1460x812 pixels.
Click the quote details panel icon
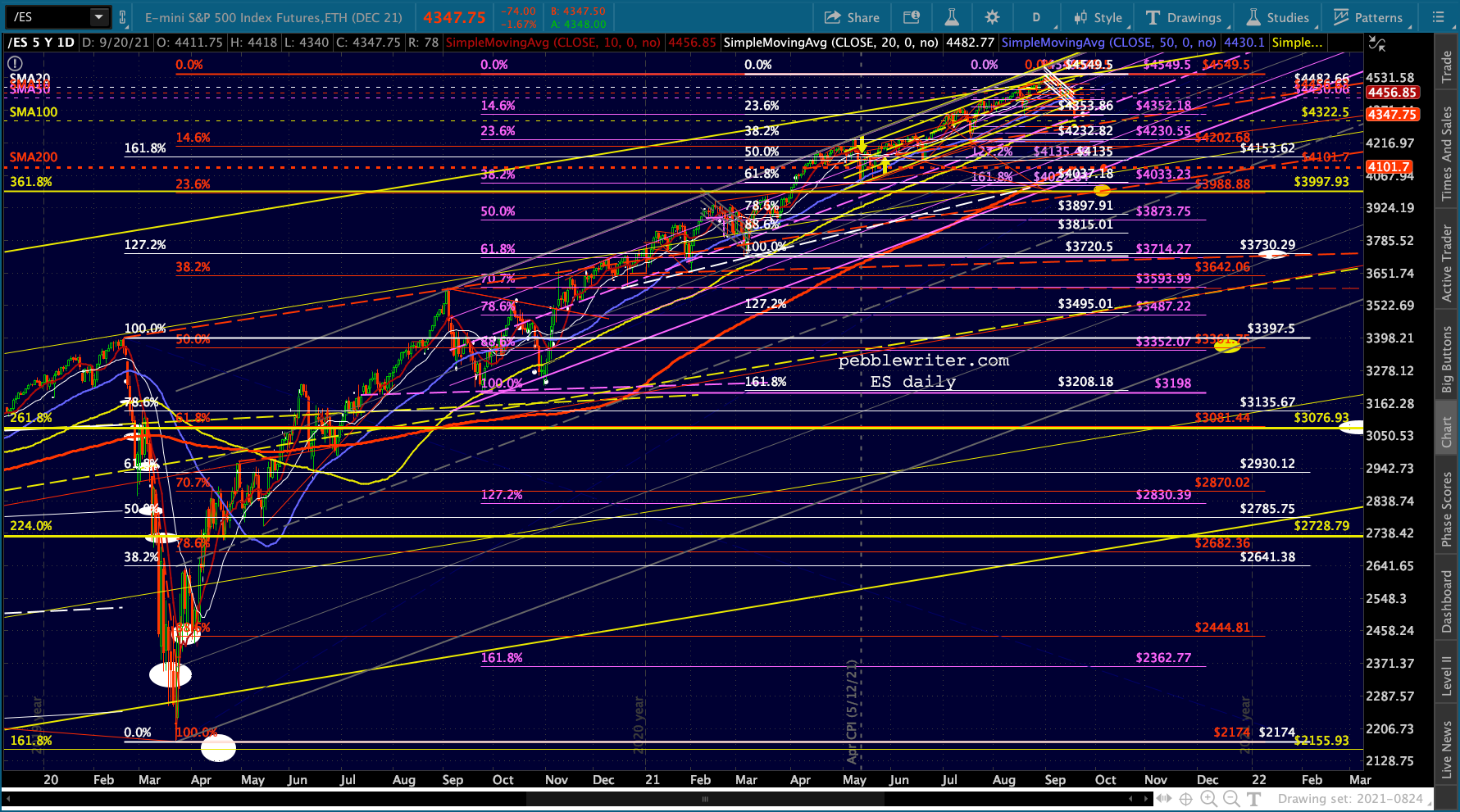coord(911,17)
